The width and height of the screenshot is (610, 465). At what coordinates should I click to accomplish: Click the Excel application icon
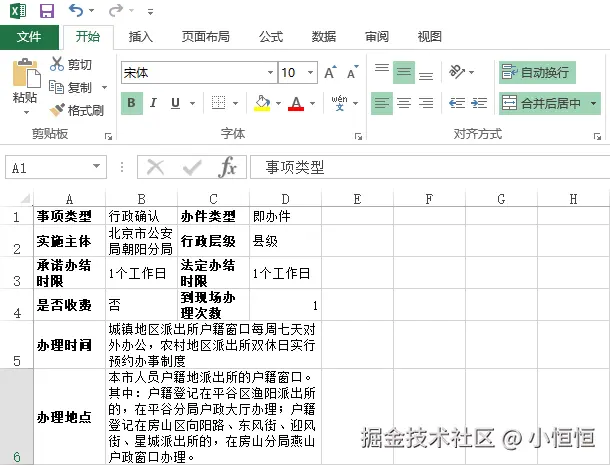(18, 10)
